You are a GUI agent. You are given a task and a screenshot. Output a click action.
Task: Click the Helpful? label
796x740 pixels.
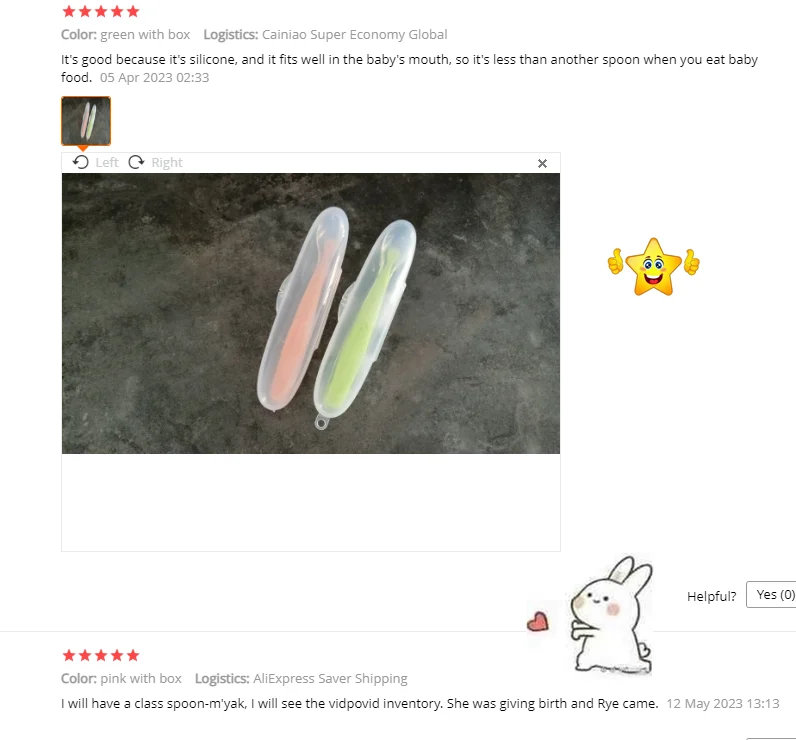(711, 596)
